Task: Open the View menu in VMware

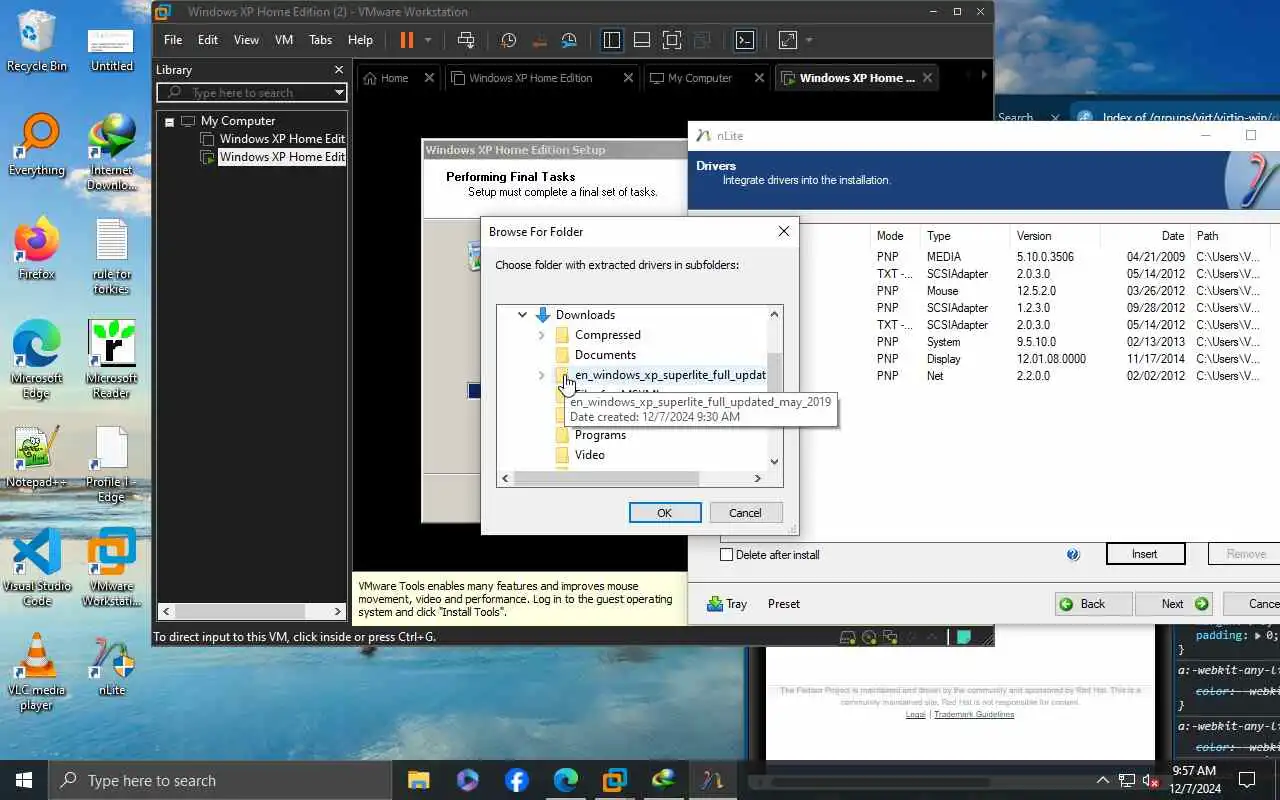Action: tap(246, 40)
